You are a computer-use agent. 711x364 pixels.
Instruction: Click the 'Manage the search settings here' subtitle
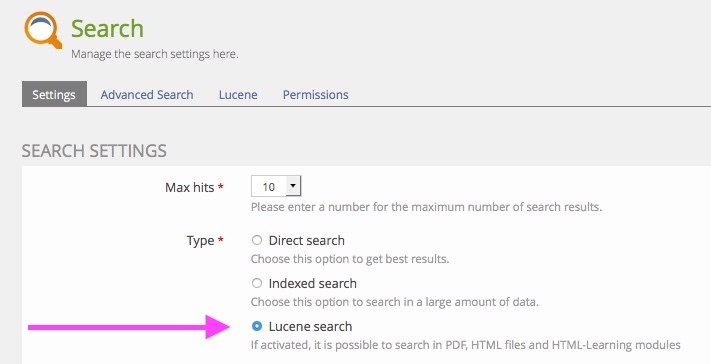tap(155, 54)
